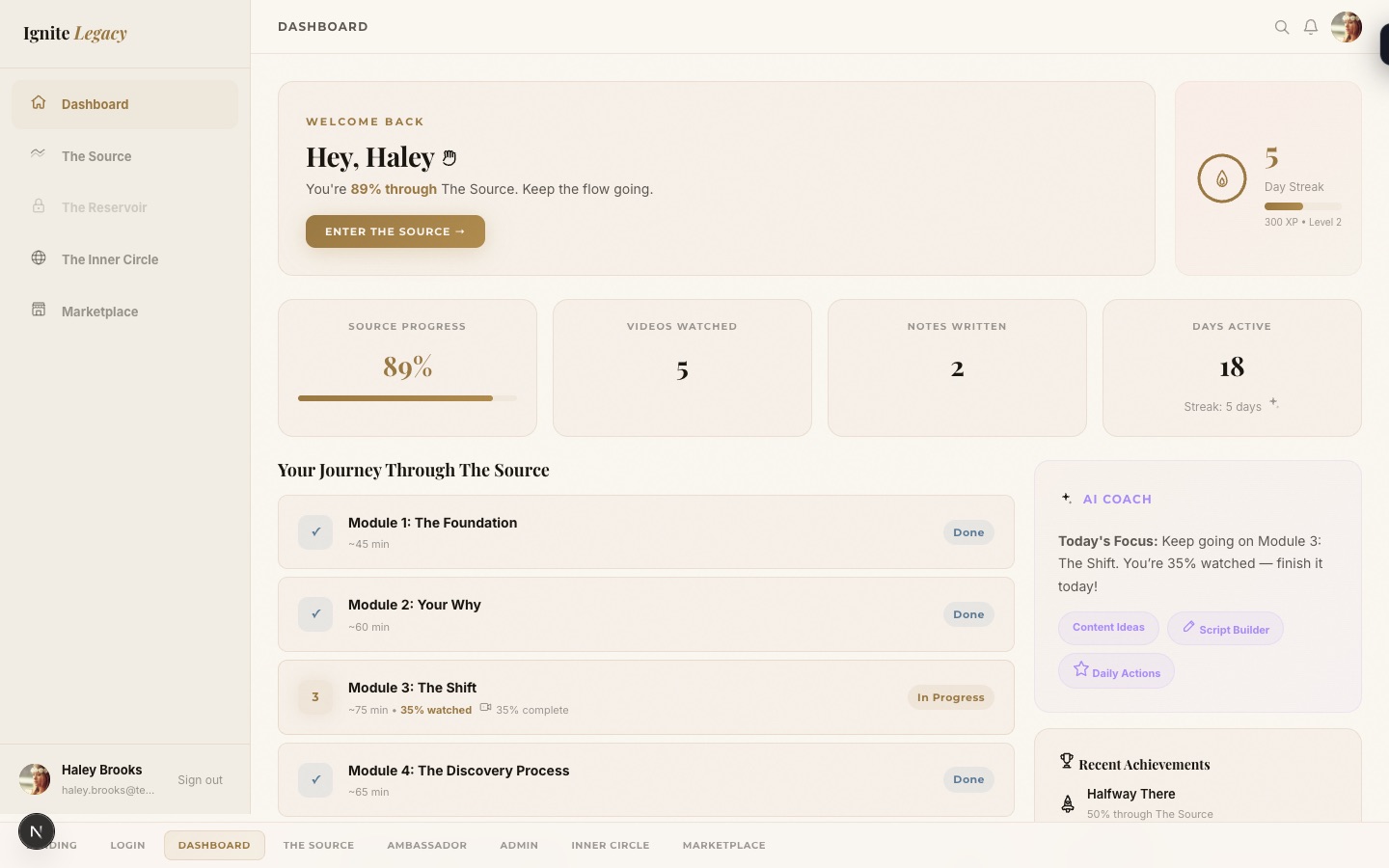Click Sign out next to Haley Brooks

click(200, 779)
